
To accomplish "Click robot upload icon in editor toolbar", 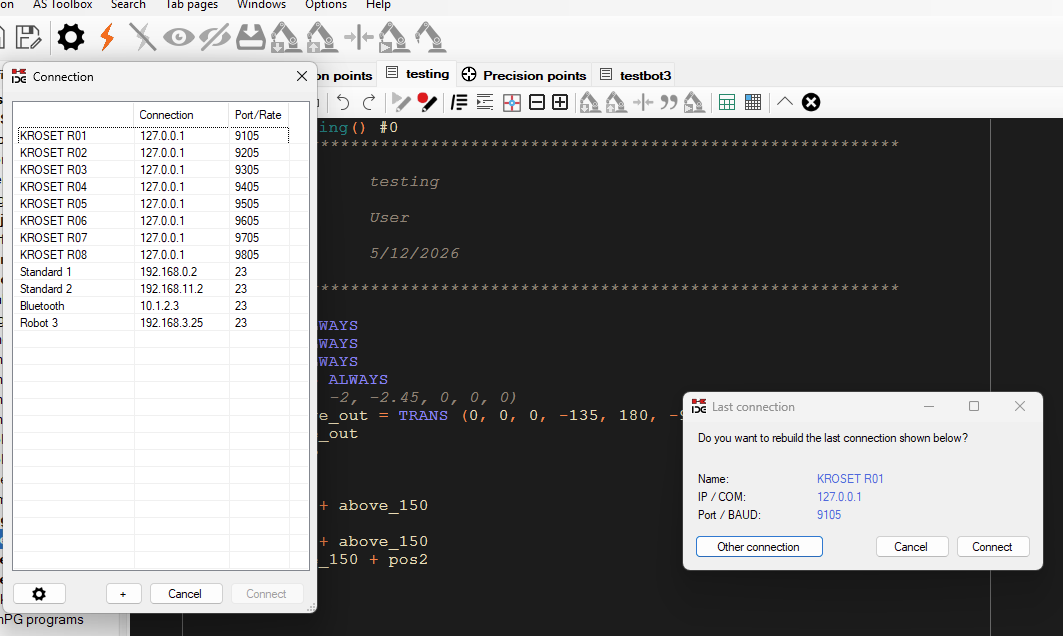I will pyautogui.click(x=616, y=102).
